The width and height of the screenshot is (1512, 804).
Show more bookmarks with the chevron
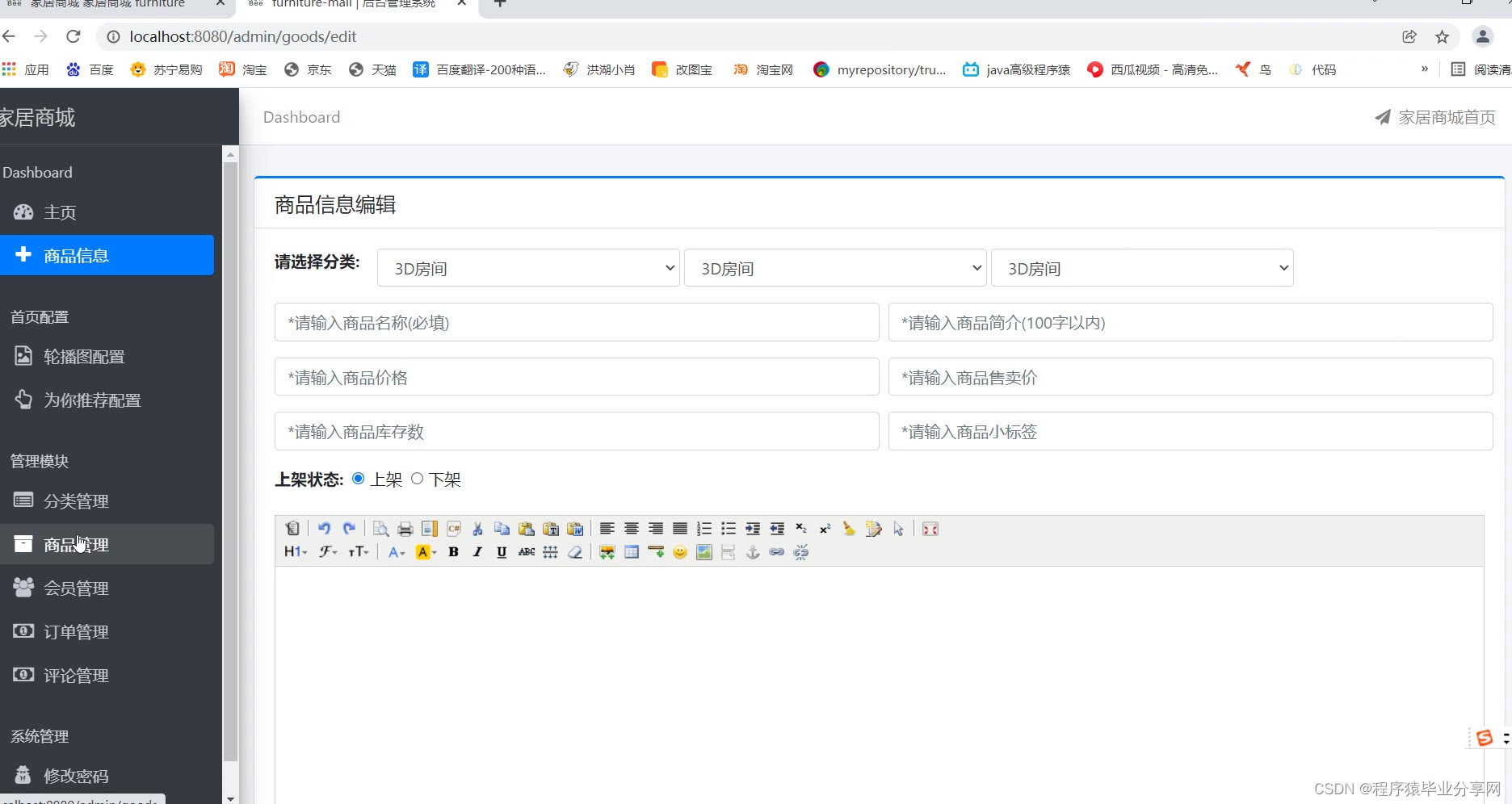[1425, 69]
